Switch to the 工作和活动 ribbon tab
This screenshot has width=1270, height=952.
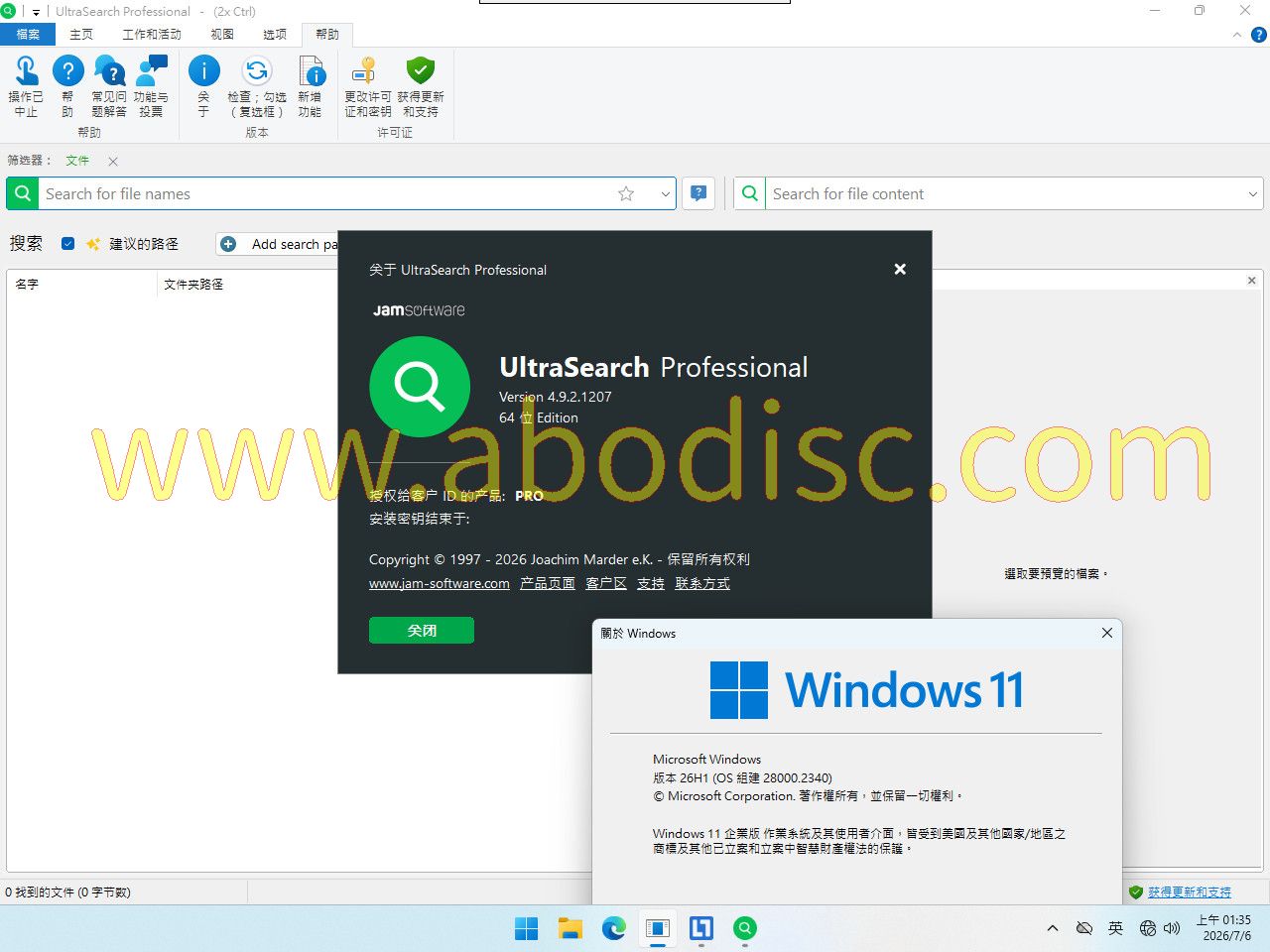click(x=152, y=35)
